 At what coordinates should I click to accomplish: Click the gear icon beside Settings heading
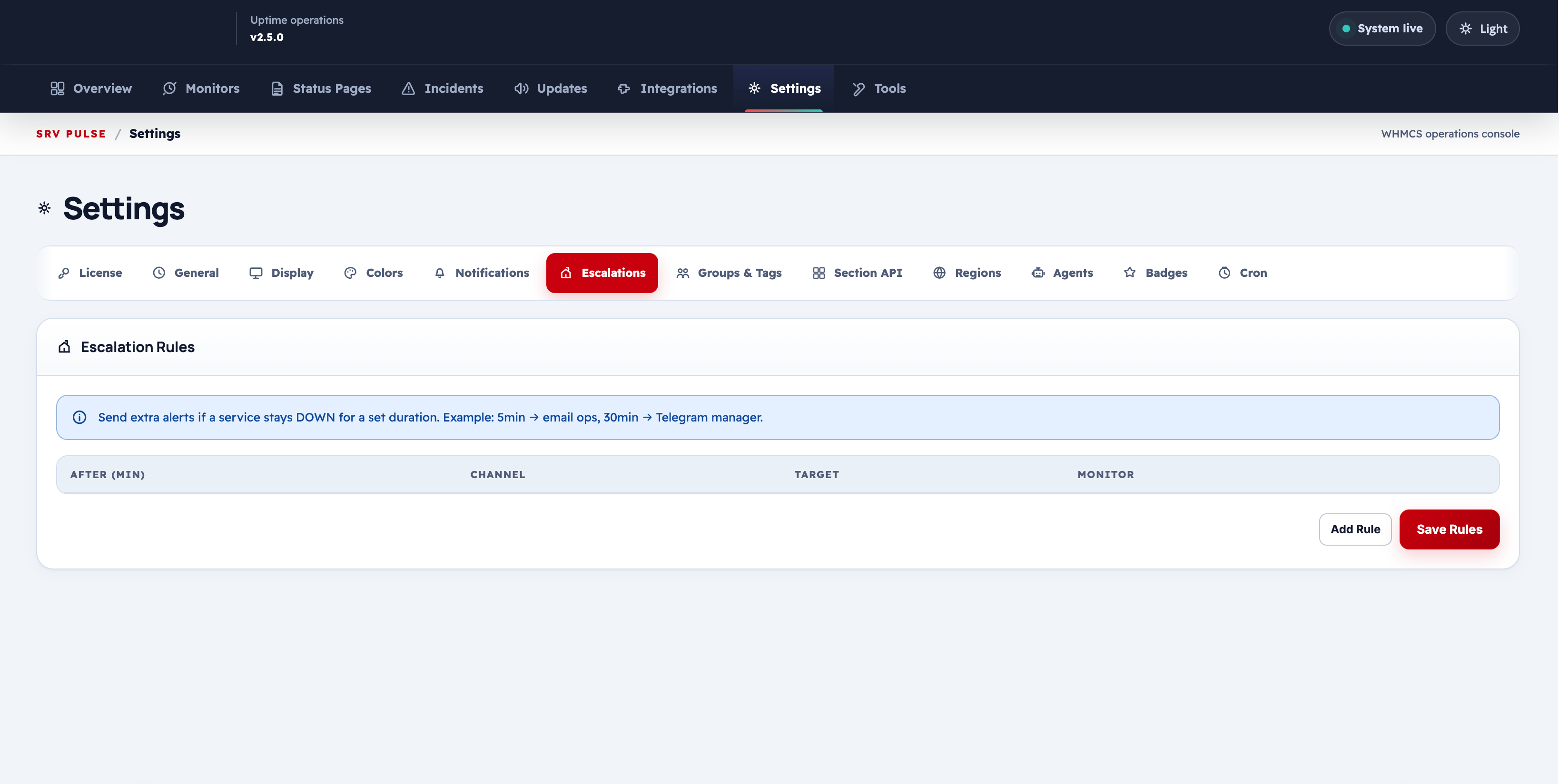44,208
